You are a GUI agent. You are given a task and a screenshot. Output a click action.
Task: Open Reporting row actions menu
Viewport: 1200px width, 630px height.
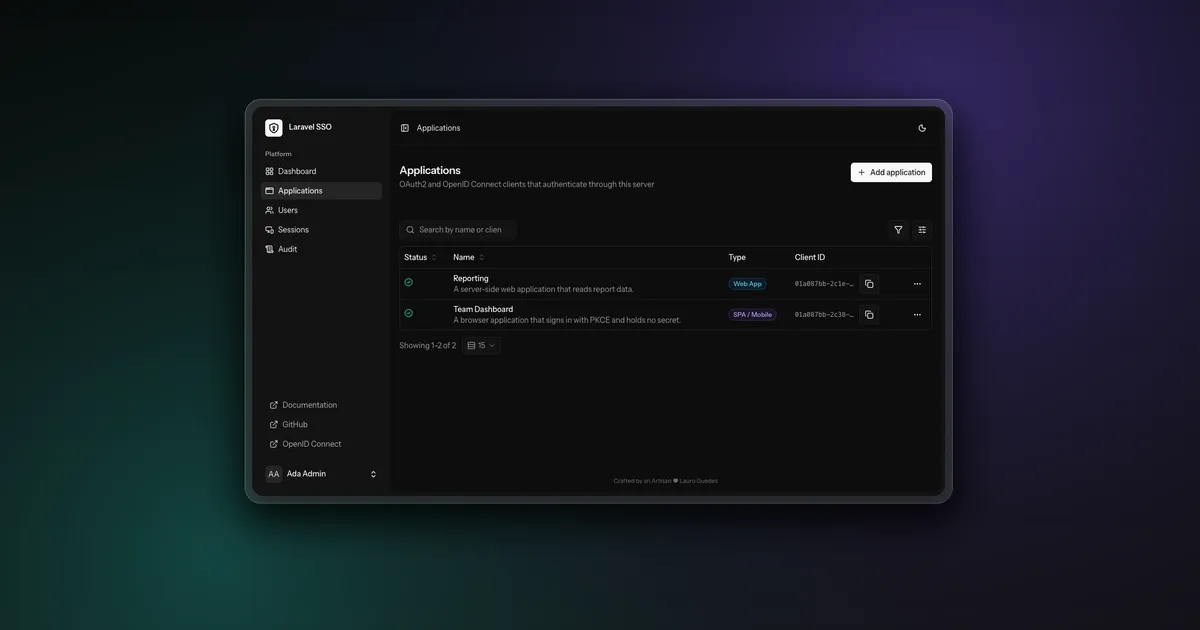(917, 284)
